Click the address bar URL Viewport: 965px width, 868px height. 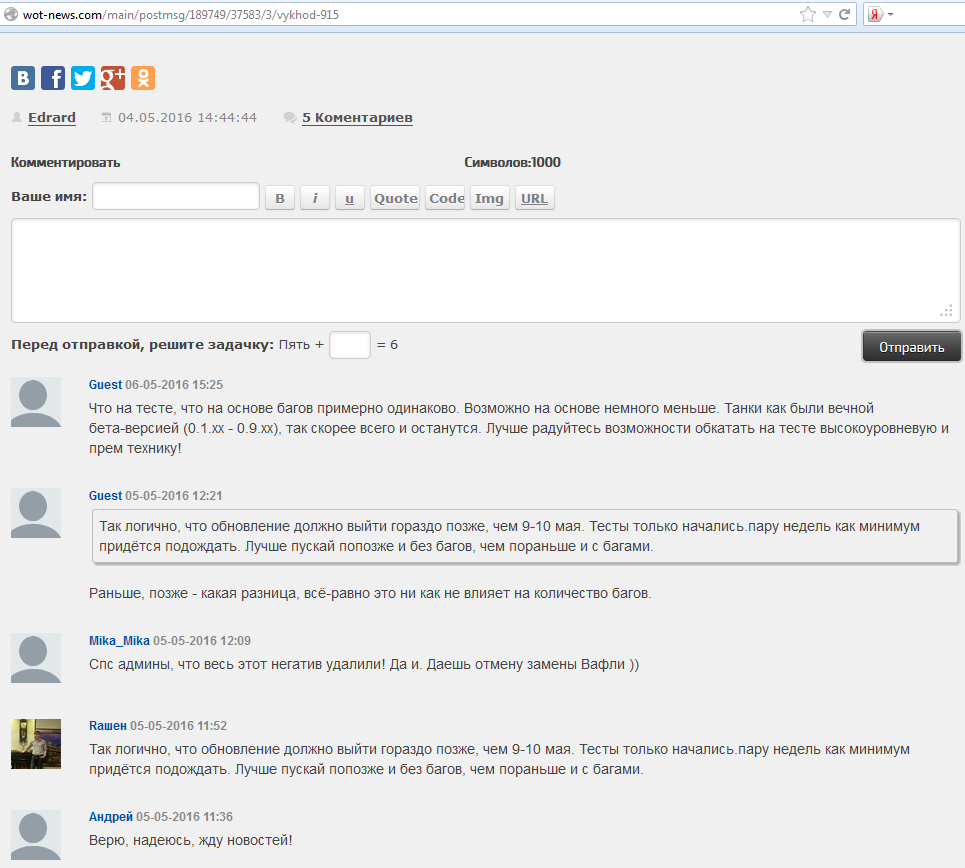[x=180, y=15]
